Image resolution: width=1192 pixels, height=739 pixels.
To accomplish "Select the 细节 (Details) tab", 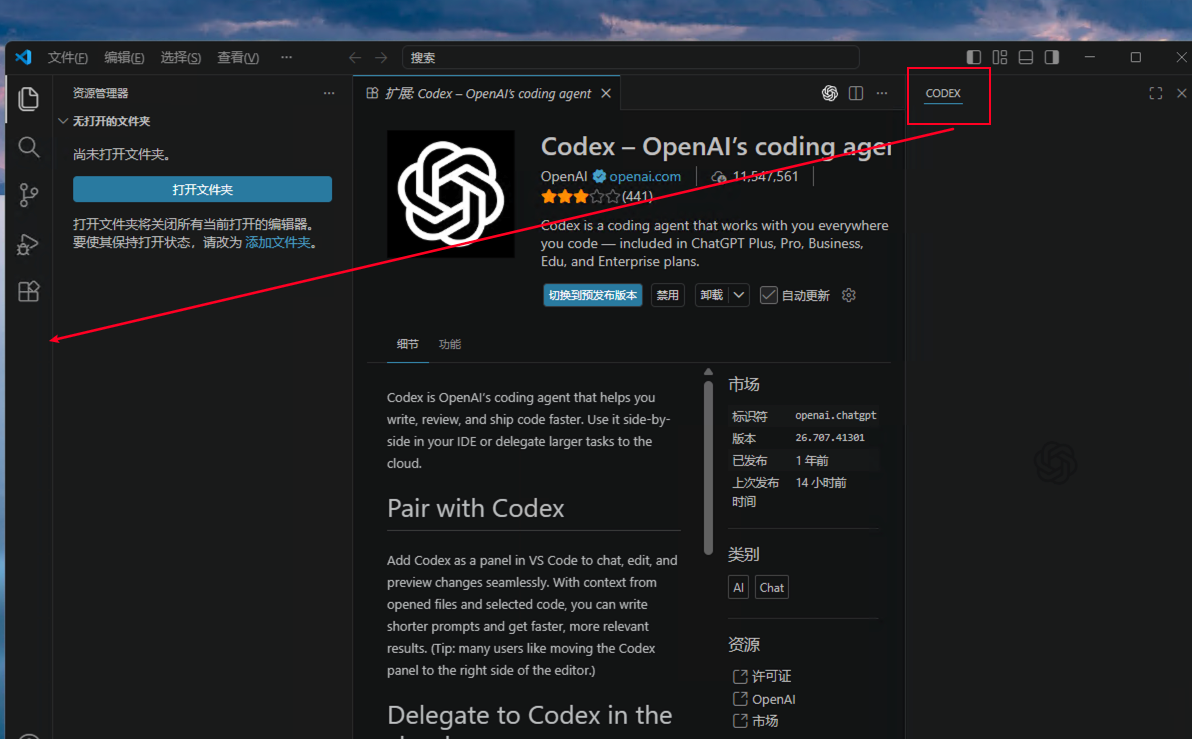I will click(x=407, y=344).
